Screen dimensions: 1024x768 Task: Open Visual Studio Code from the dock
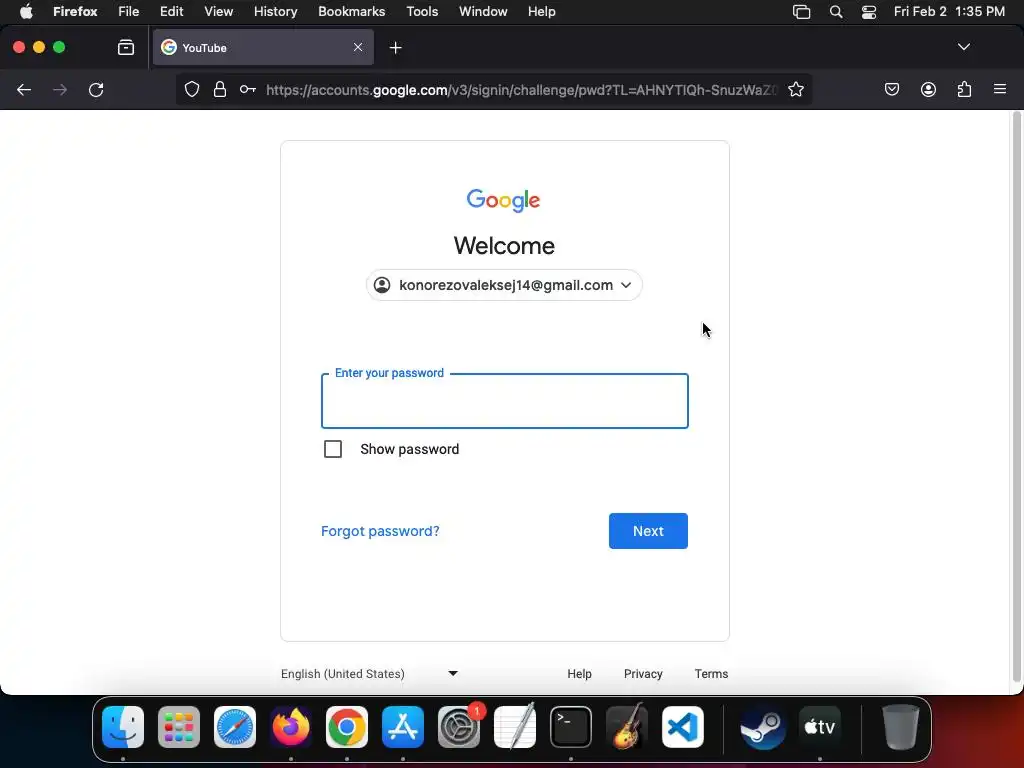(x=682, y=726)
